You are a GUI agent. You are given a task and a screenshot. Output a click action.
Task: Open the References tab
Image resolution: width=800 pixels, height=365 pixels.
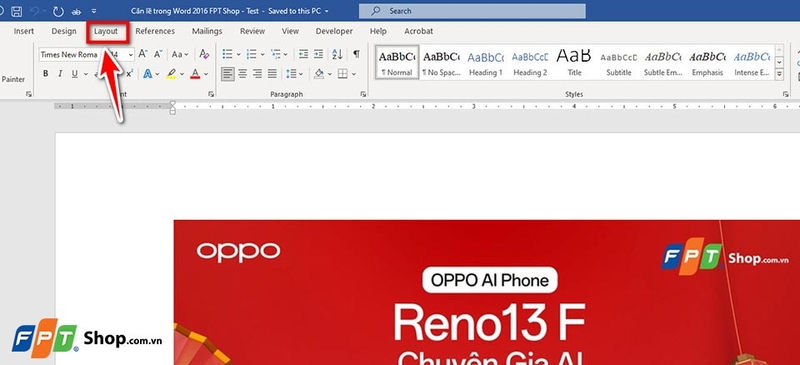point(155,31)
